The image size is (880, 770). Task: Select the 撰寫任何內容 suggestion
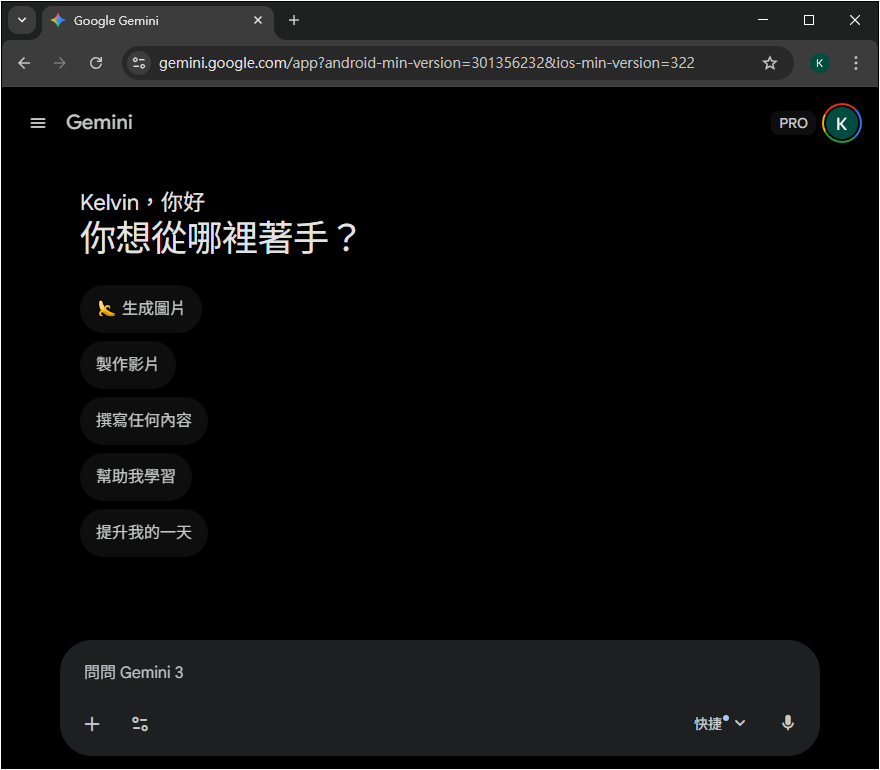(144, 421)
